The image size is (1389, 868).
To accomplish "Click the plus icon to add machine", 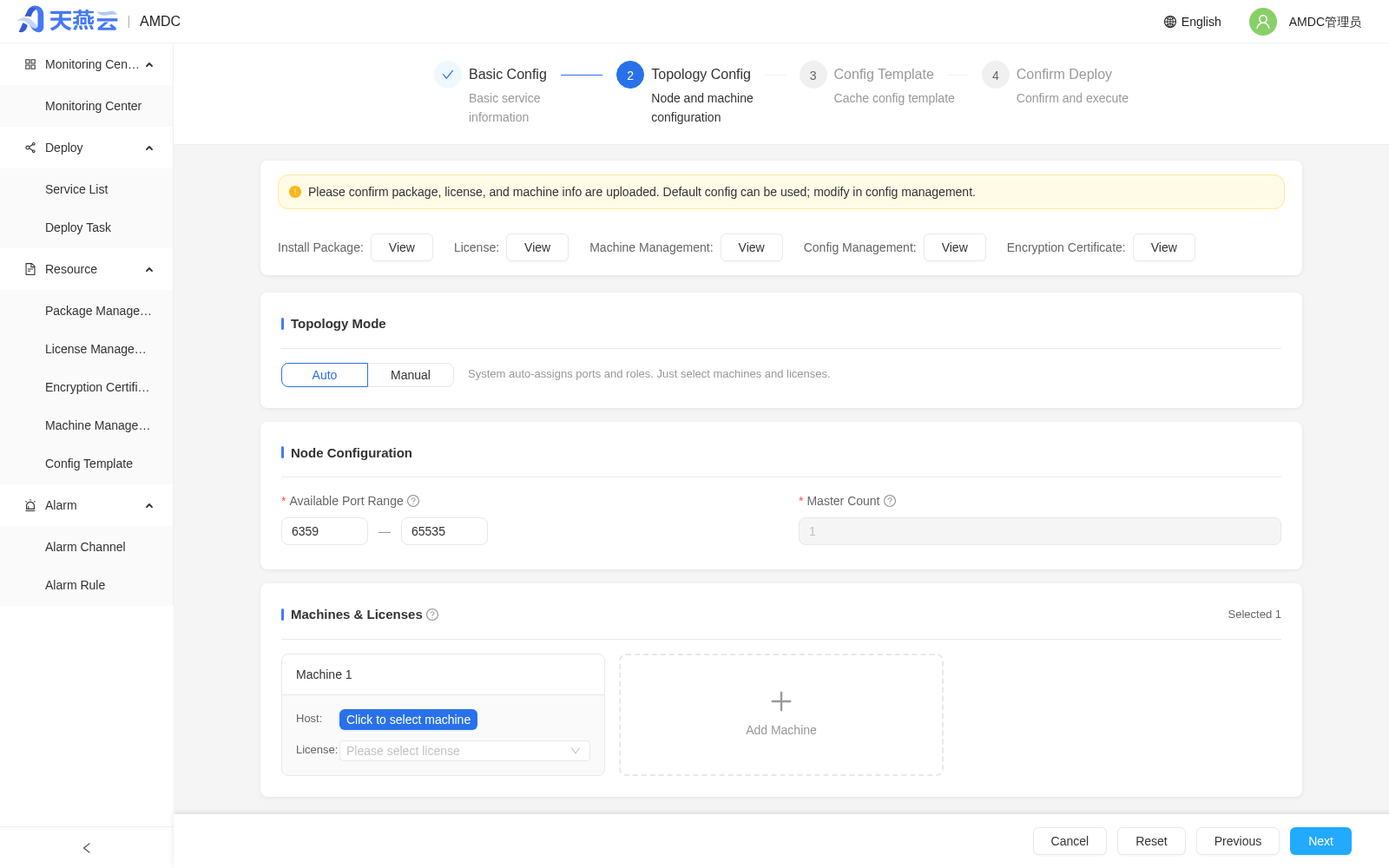I will (x=781, y=701).
